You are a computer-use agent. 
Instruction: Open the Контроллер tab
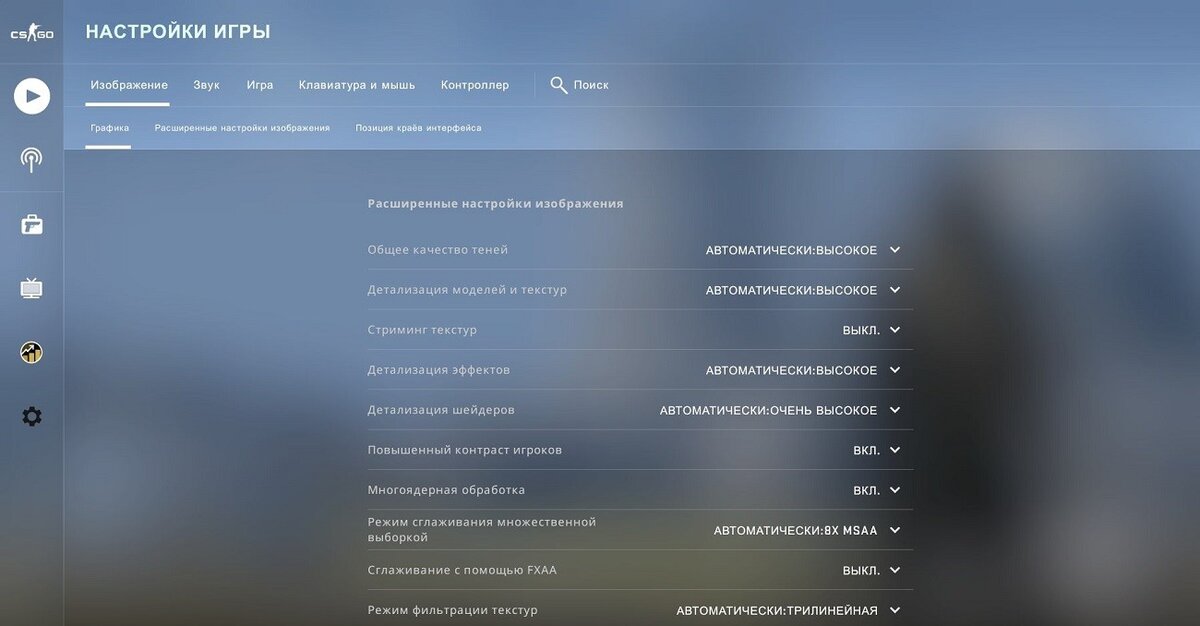(475, 85)
